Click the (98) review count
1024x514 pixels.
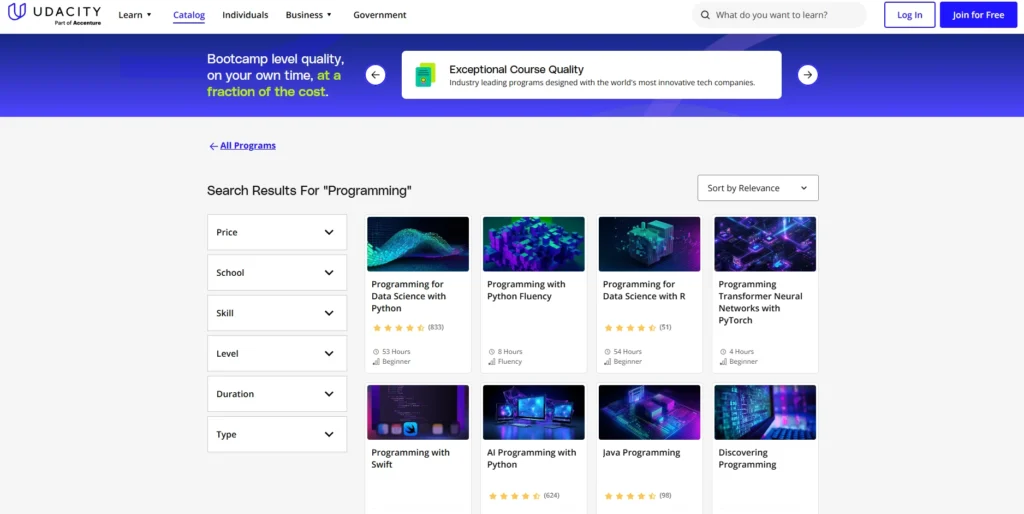pyautogui.click(x=665, y=496)
